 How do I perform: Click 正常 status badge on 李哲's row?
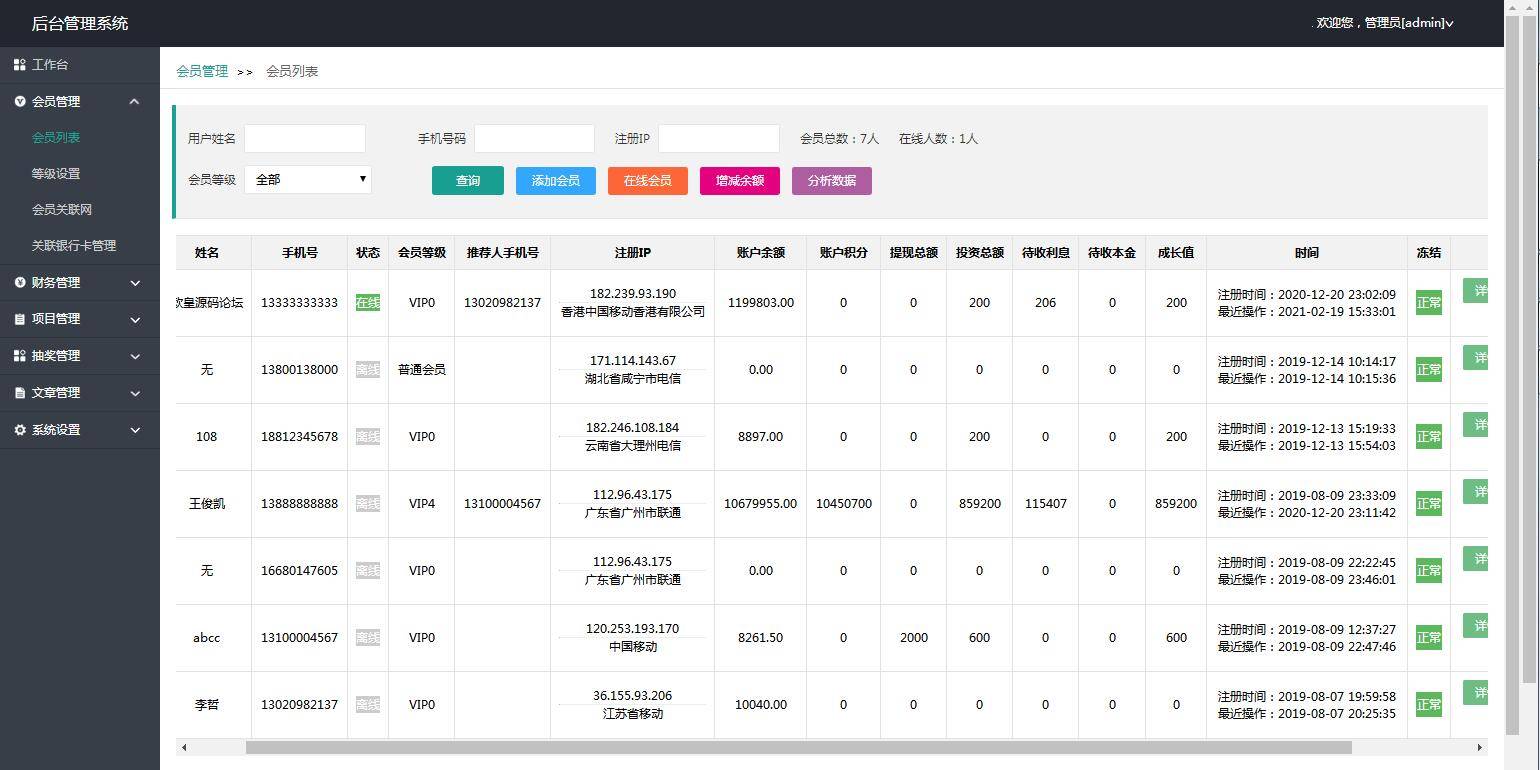(1428, 704)
